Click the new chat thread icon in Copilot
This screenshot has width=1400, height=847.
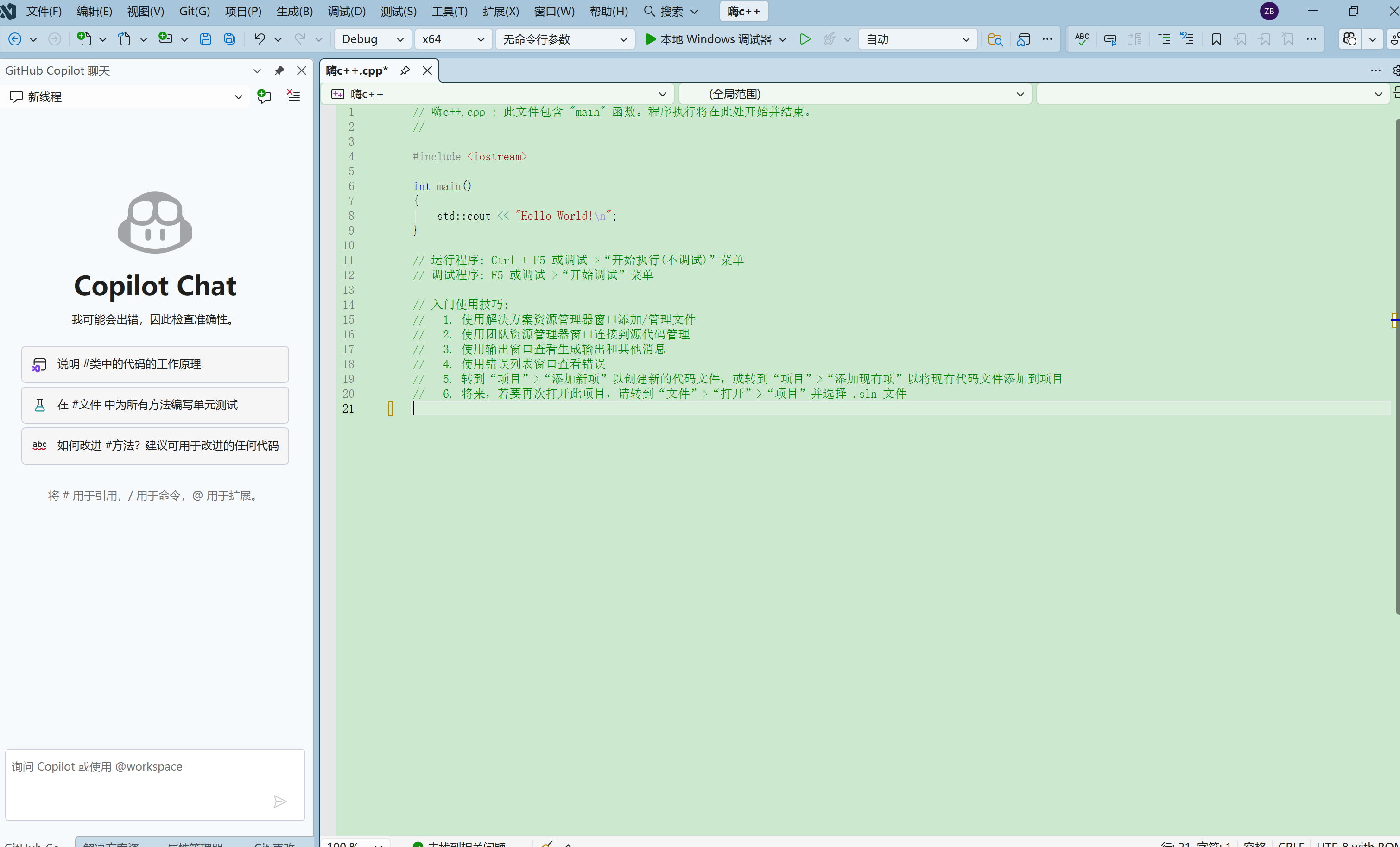coord(264,96)
